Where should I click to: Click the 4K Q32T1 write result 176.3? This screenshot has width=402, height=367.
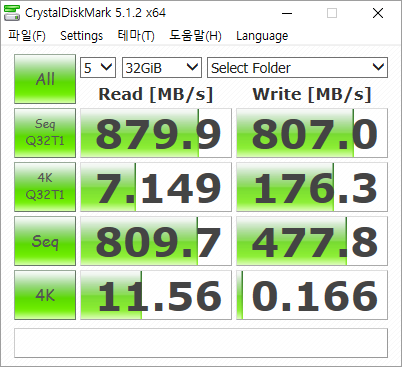(x=312, y=187)
